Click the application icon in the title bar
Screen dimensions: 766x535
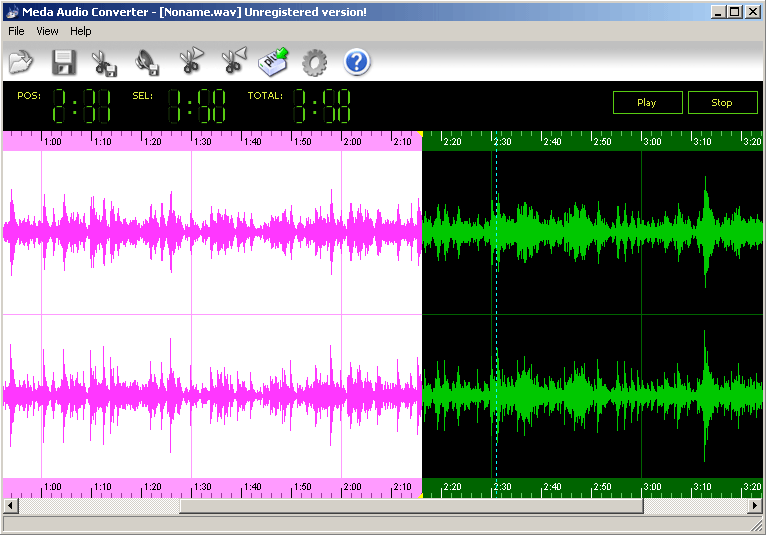coord(12,12)
